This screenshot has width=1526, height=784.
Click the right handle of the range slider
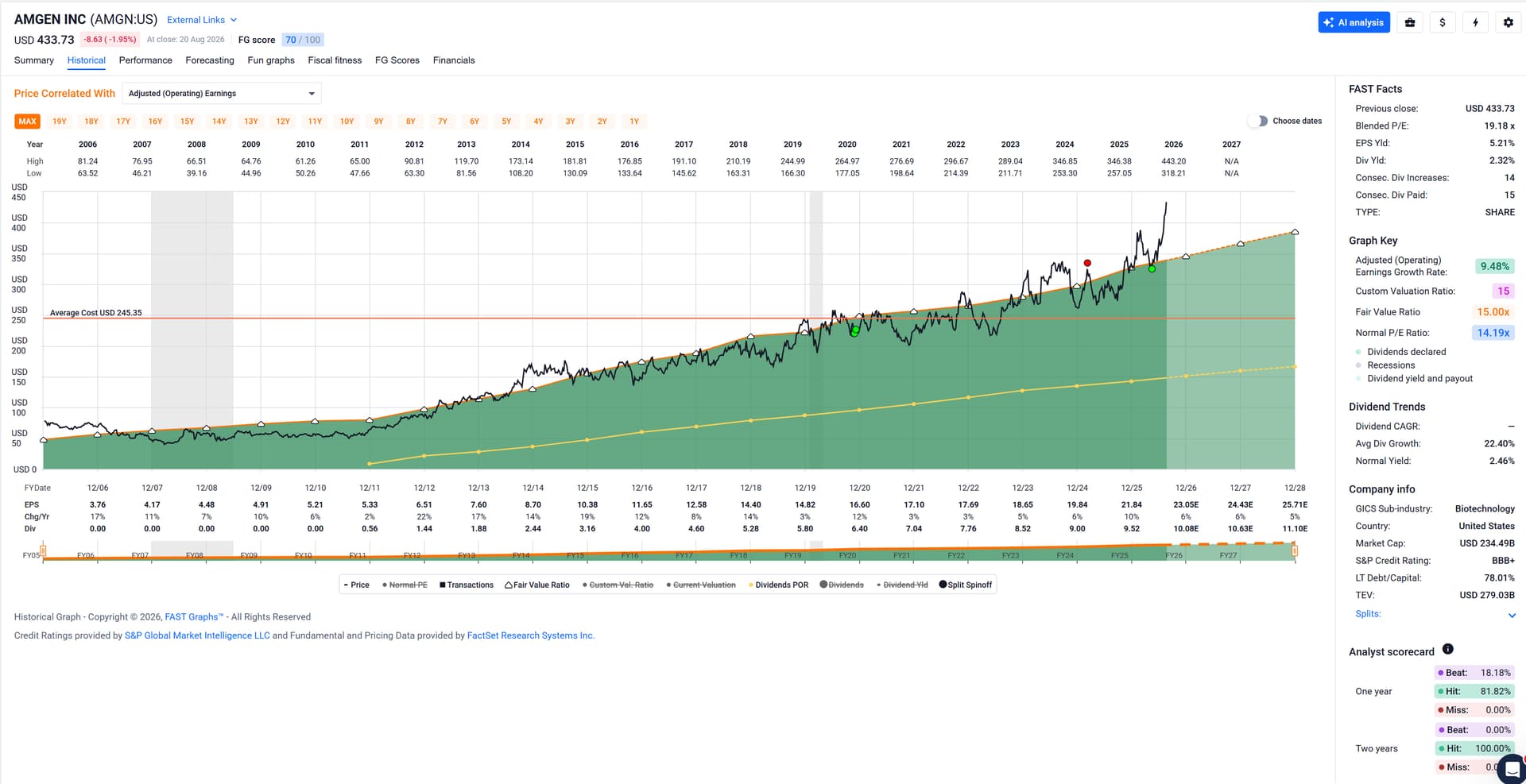coord(1295,550)
